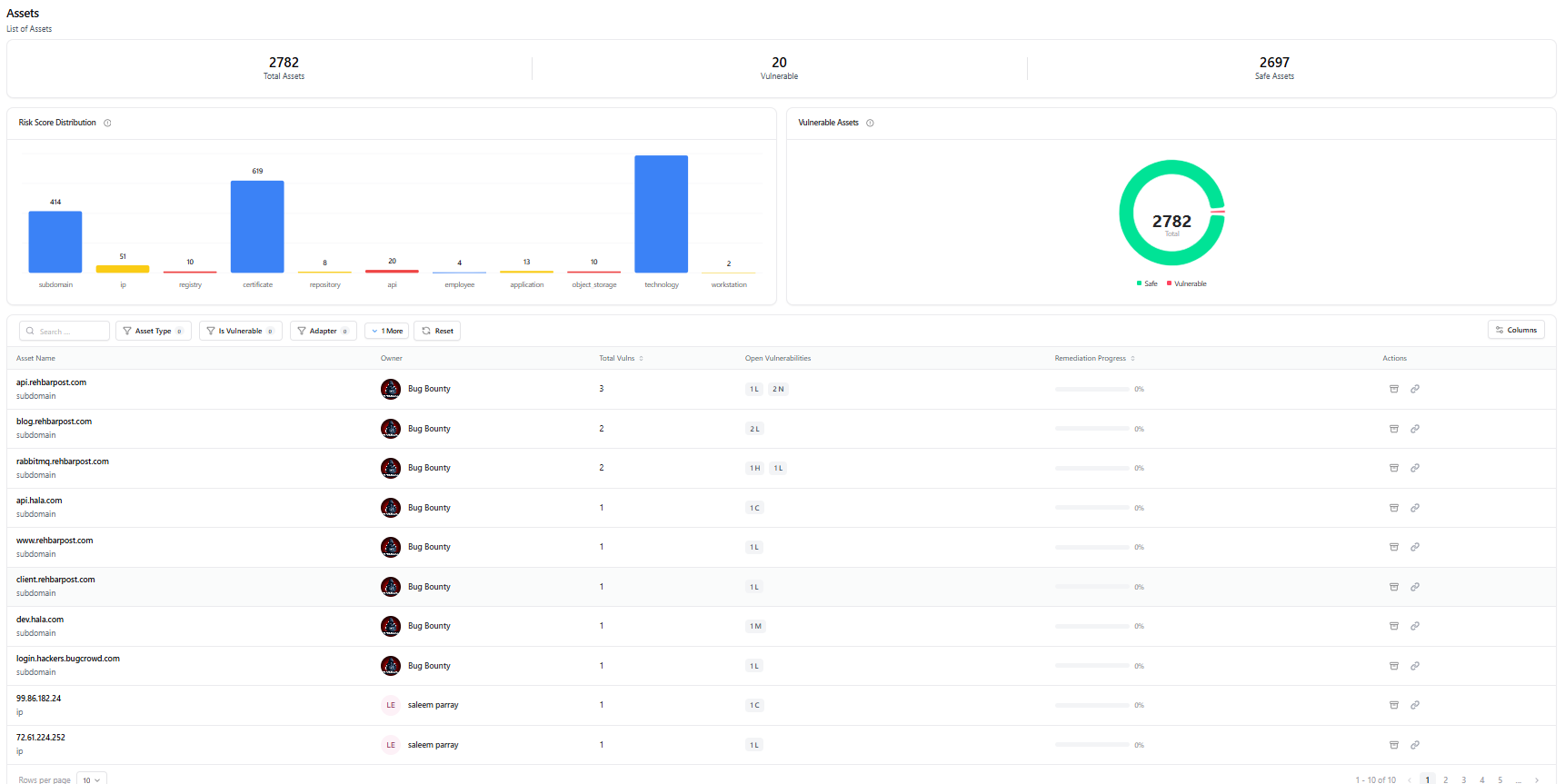Screen dimensions: 1565x784
Task: Click Bug Bounty avatar for api.hala.com
Action: pyautogui.click(x=391, y=508)
